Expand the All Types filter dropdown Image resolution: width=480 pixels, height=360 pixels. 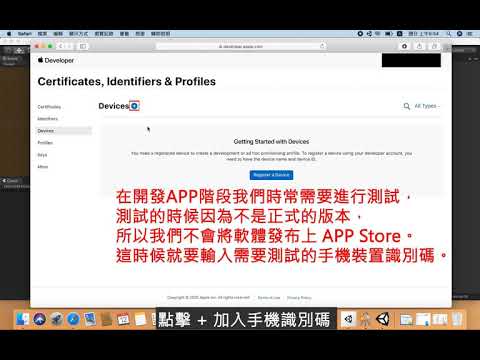(x=427, y=106)
